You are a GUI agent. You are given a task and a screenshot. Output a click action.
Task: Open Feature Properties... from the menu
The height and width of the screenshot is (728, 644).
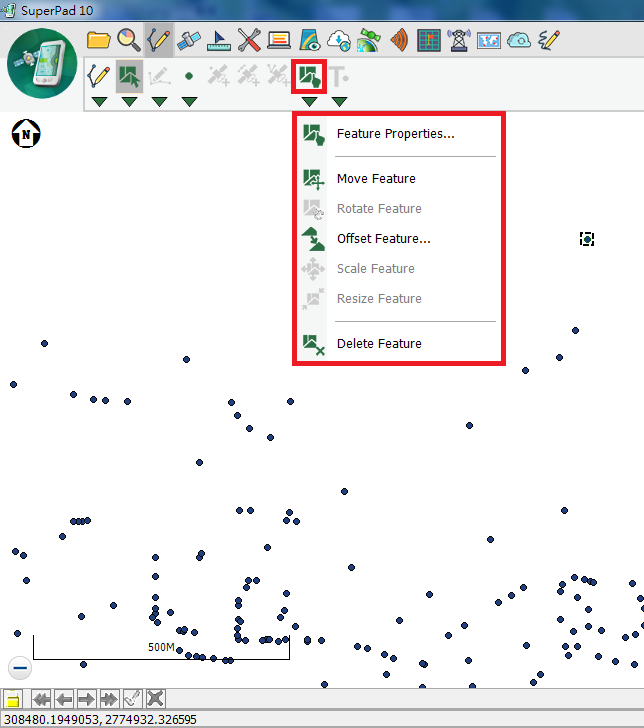coord(399,134)
